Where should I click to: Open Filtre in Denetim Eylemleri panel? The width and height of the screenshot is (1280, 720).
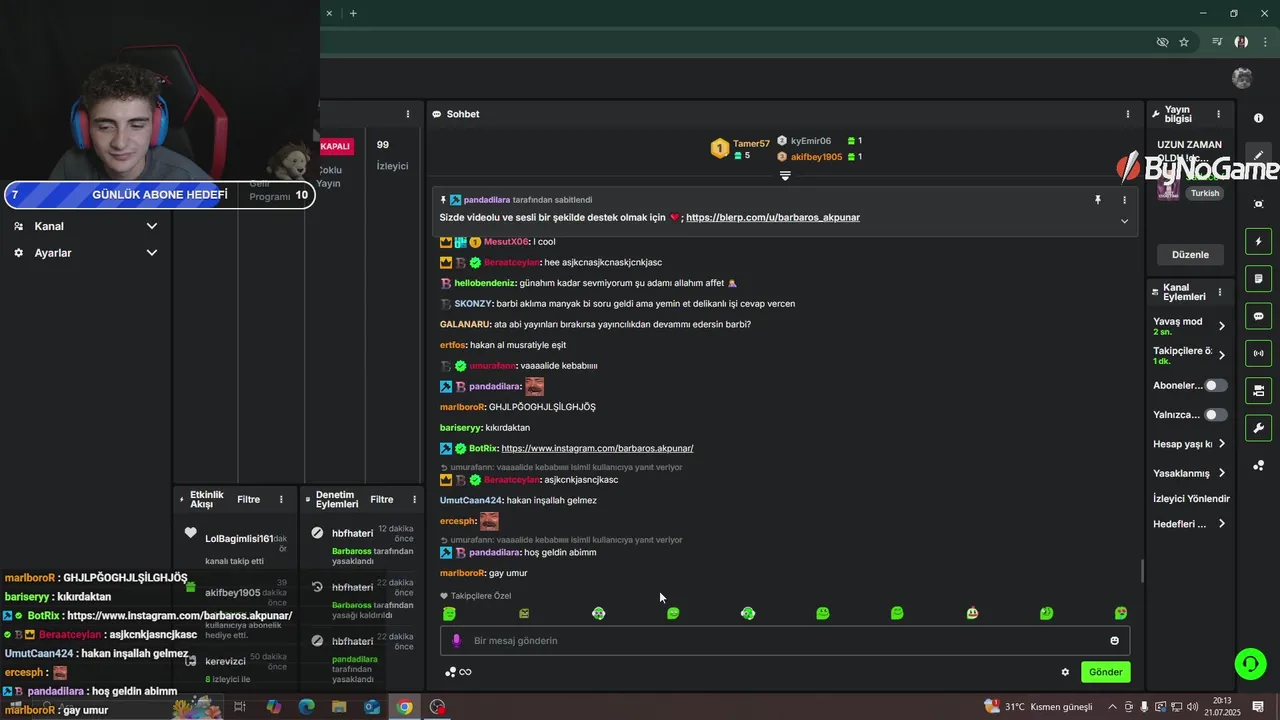[382, 499]
